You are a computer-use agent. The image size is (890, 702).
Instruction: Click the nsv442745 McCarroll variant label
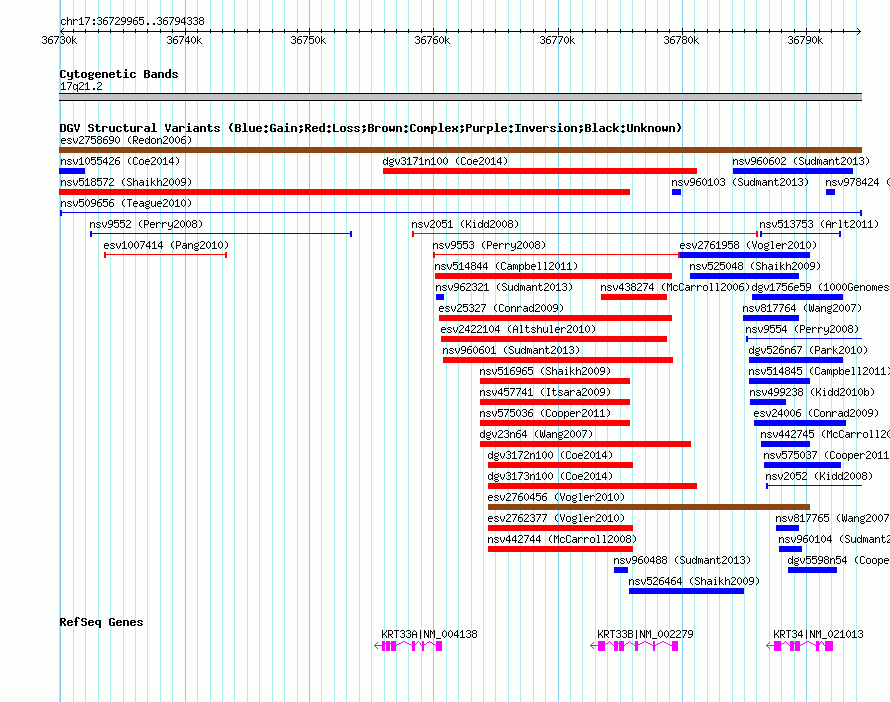825,434
